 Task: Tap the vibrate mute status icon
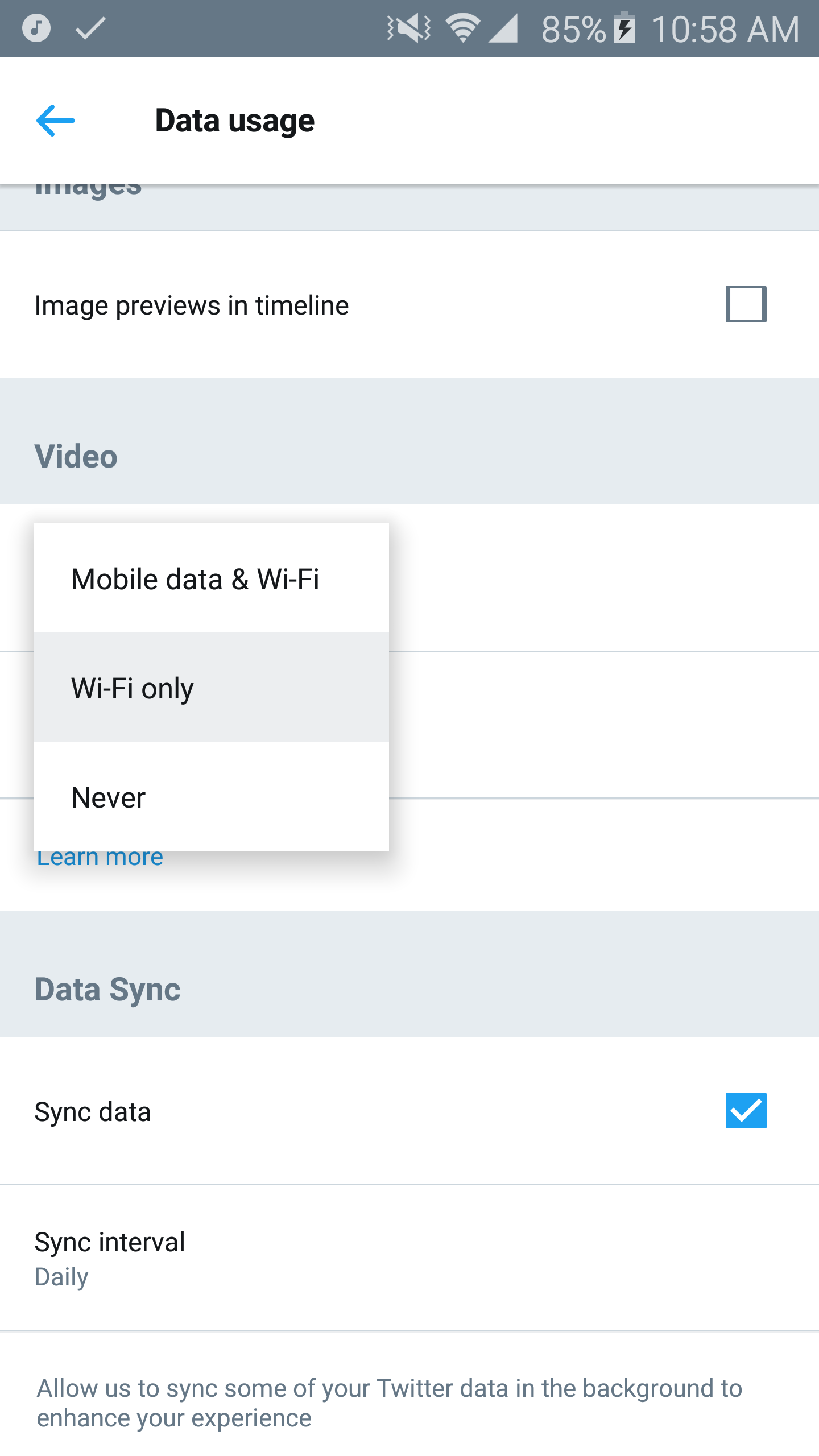[x=408, y=28]
